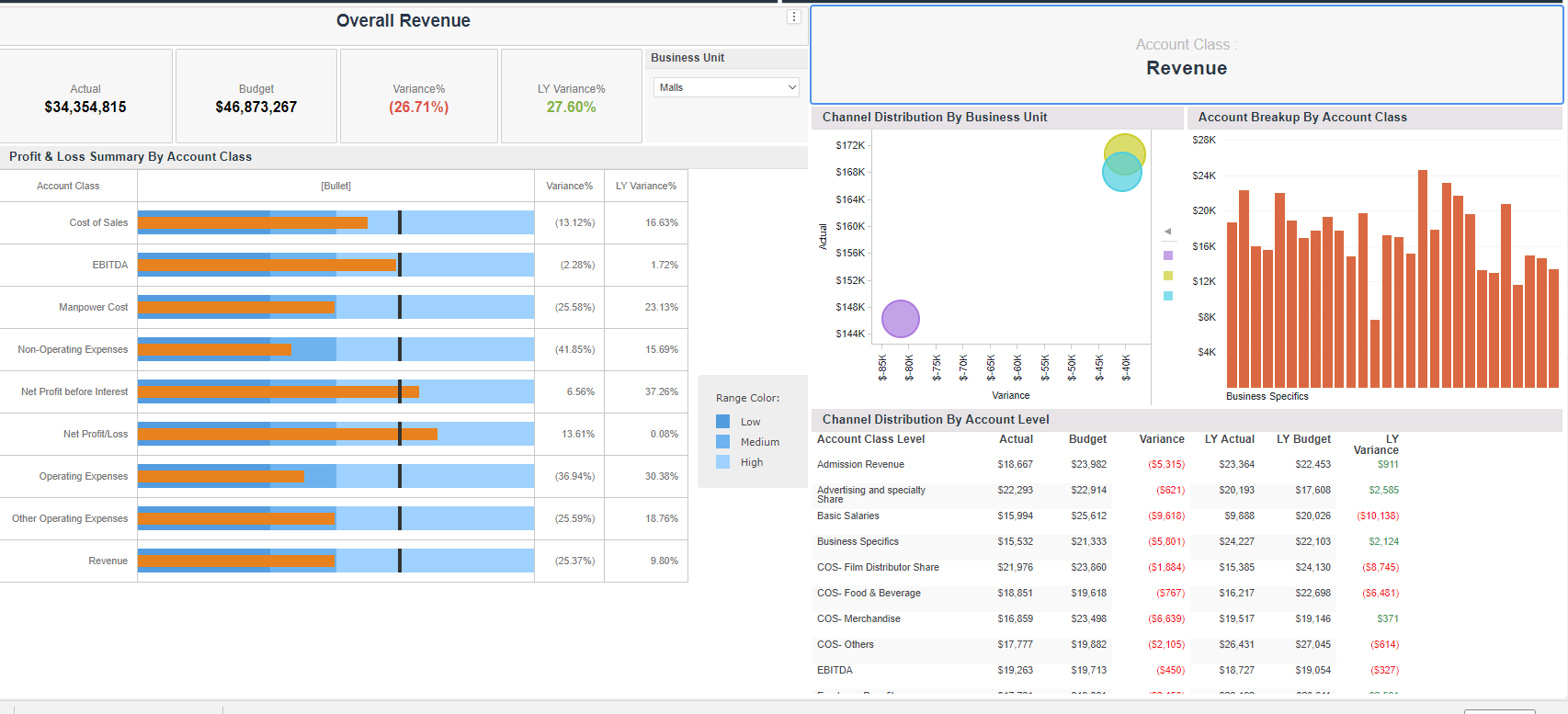Select the Manpower Cost row label
The image size is (1568, 714).
(93, 307)
